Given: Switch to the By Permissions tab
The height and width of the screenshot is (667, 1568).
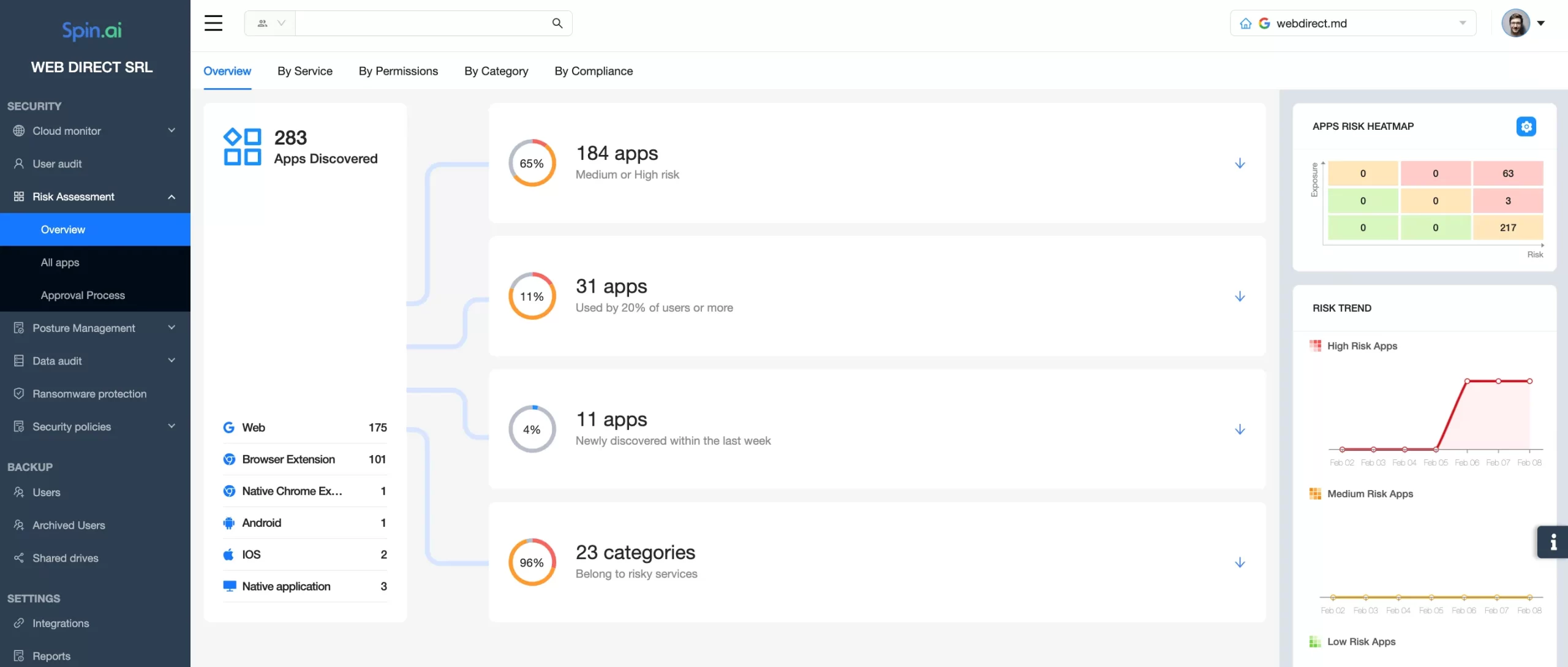Looking at the screenshot, I should (398, 71).
